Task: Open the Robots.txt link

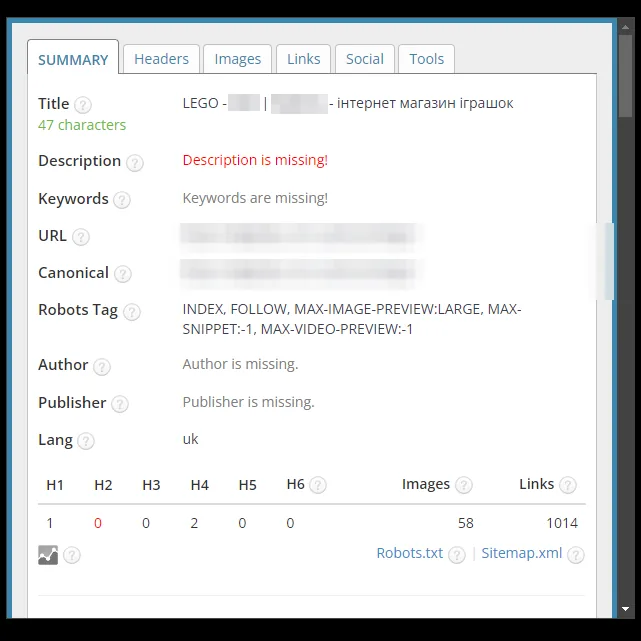Action: tap(410, 553)
